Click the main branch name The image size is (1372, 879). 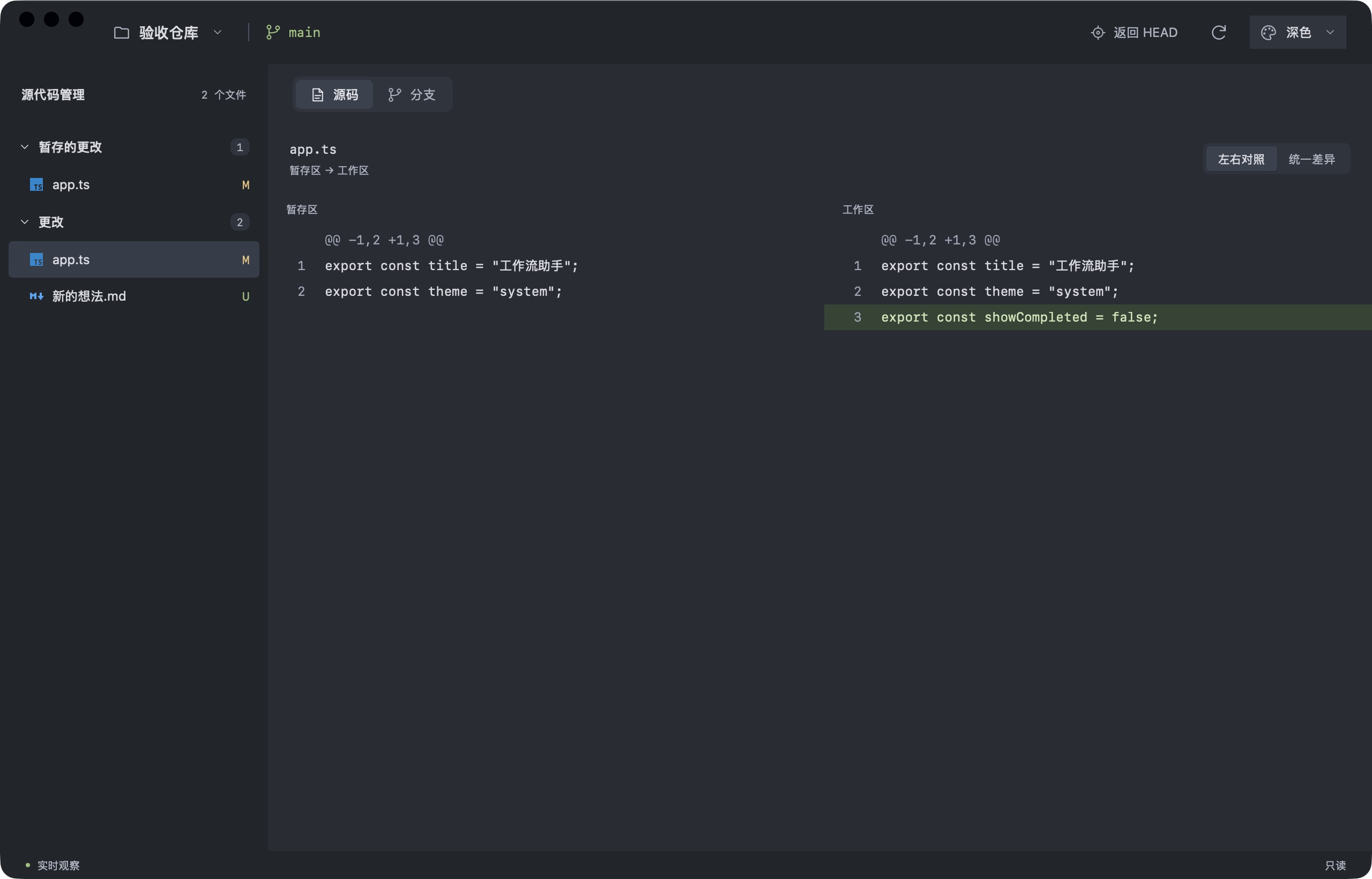[304, 33]
